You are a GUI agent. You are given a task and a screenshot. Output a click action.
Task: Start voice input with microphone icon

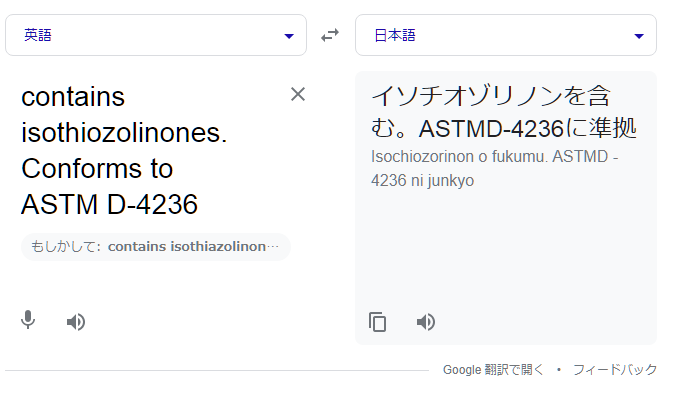(28, 320)
